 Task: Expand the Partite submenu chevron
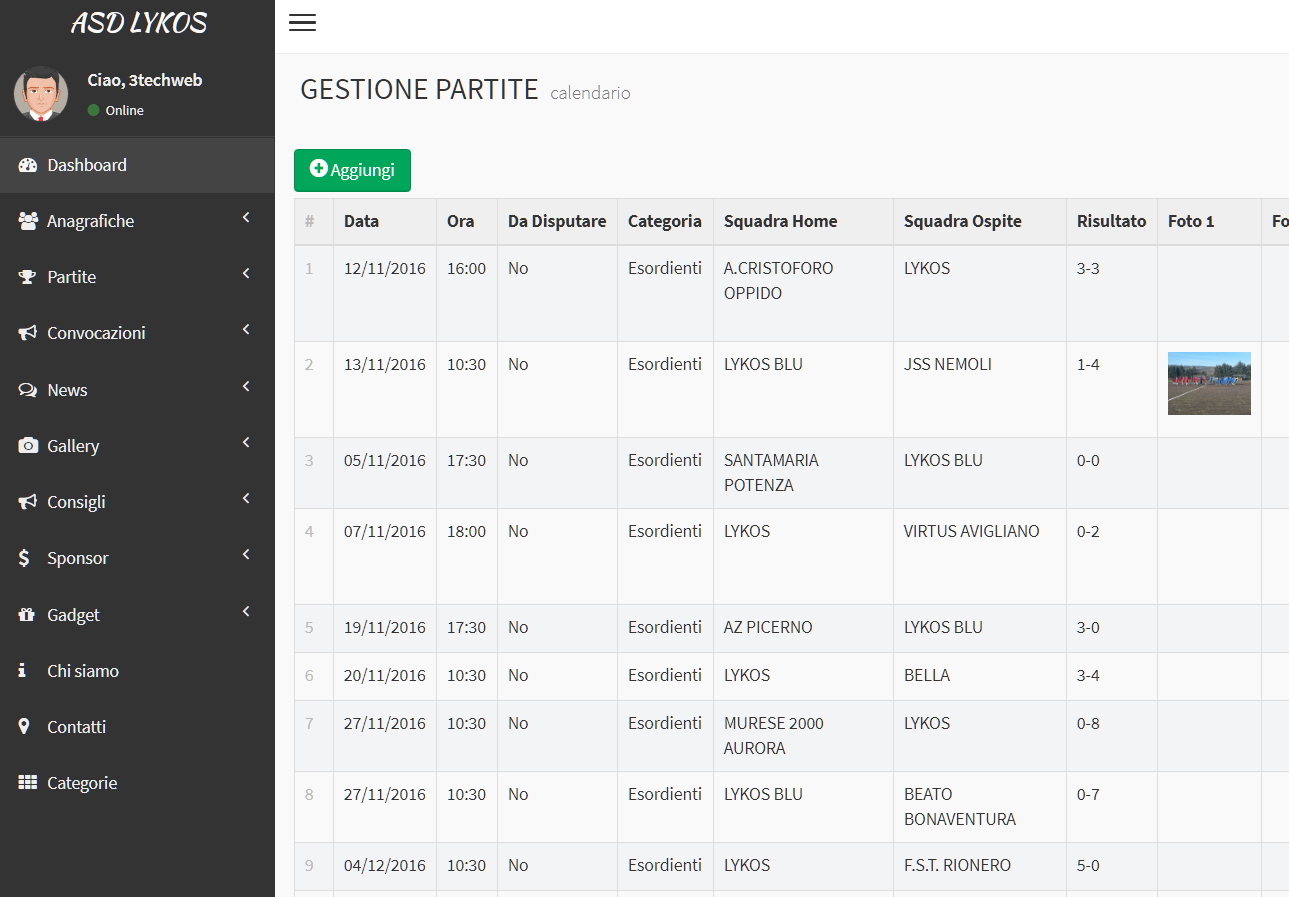pos(246,274)
